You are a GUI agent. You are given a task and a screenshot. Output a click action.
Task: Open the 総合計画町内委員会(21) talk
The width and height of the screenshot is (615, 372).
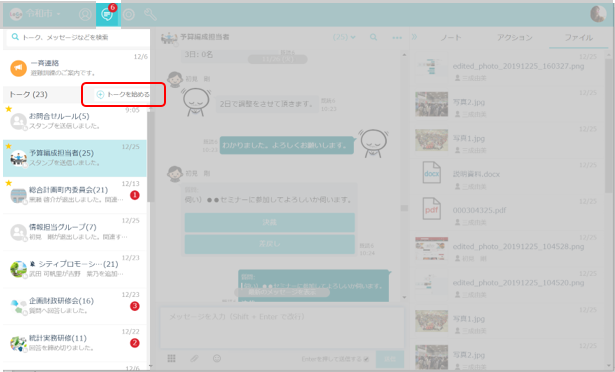click(75, 195)
